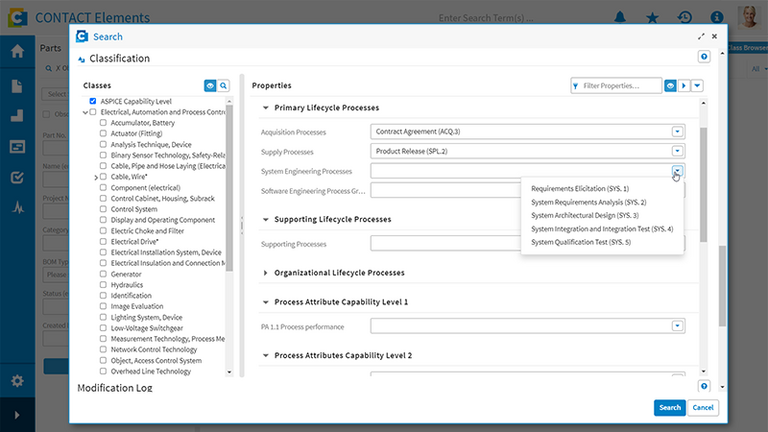The height and width of the screenshot is (432, 768).
Task: Maximize the Search dialog
Action: pos(701,36)
